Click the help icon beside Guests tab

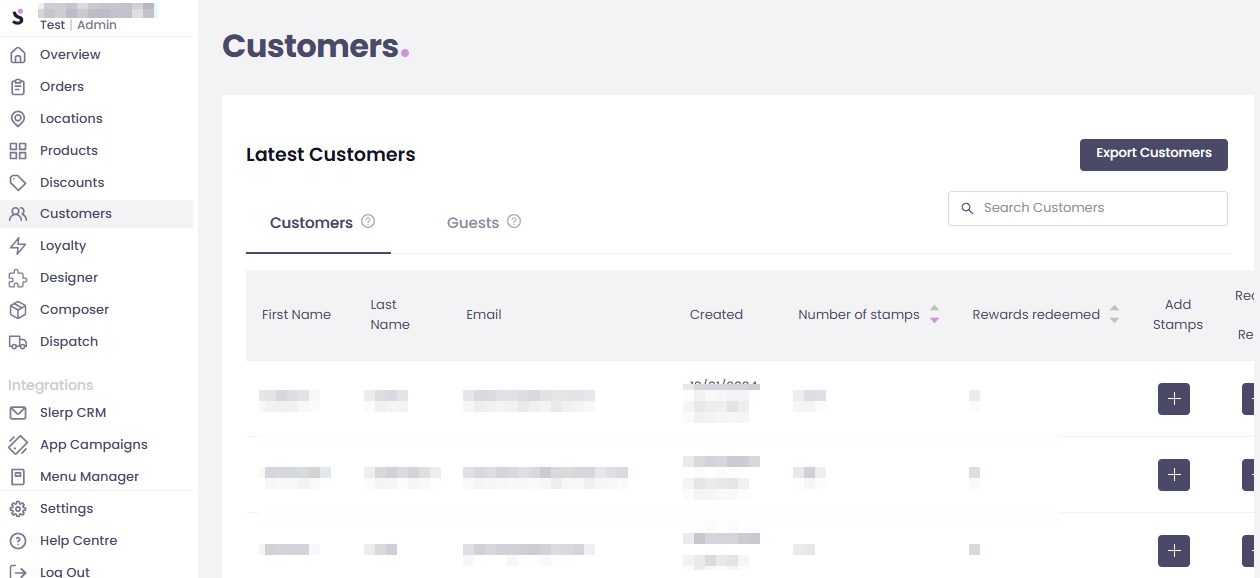(x=514, y=222)
